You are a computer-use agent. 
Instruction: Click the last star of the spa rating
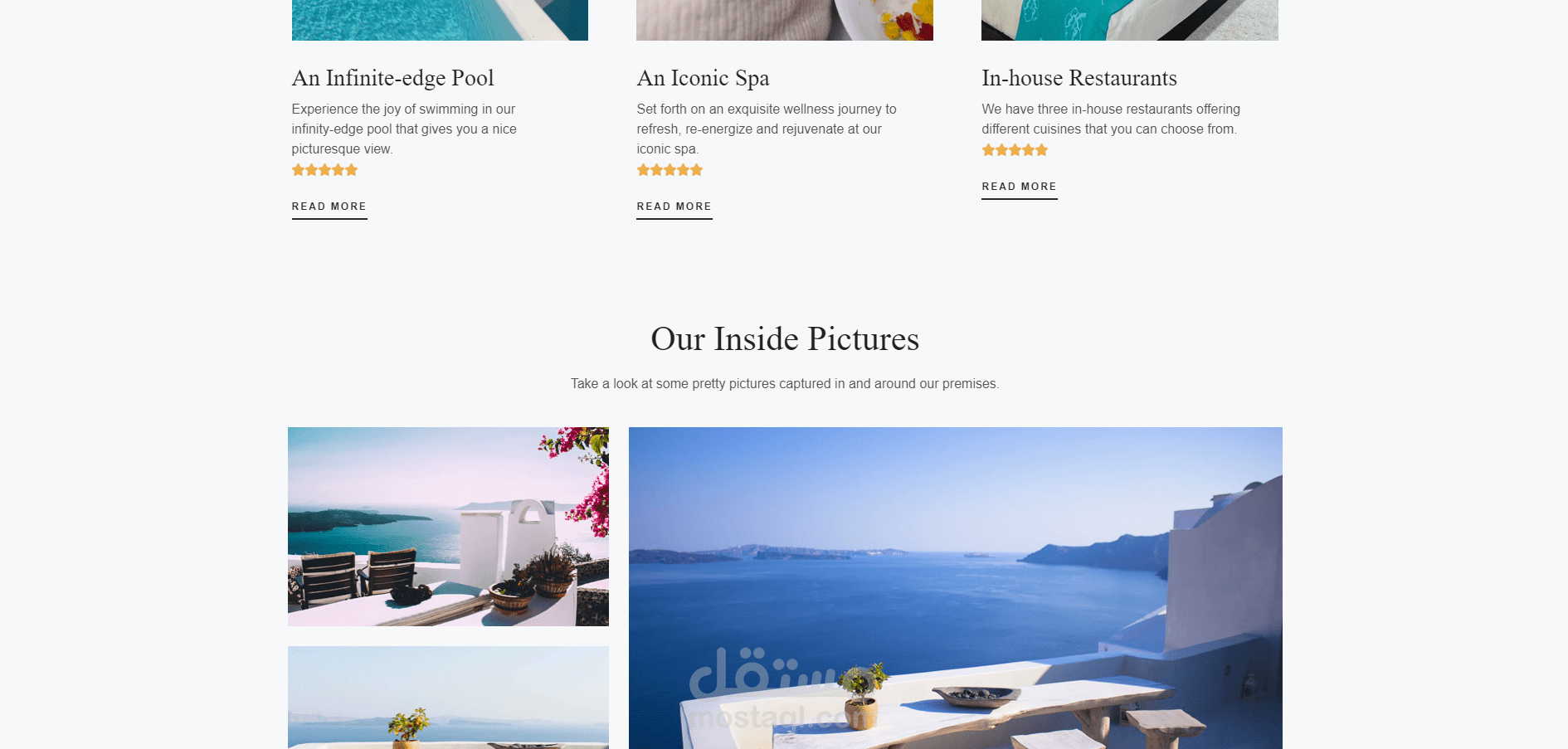coord(697,170)
